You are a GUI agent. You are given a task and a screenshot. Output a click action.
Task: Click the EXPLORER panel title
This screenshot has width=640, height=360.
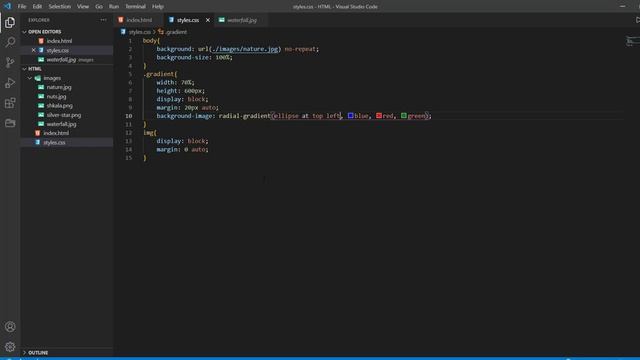tap(39, 20)
